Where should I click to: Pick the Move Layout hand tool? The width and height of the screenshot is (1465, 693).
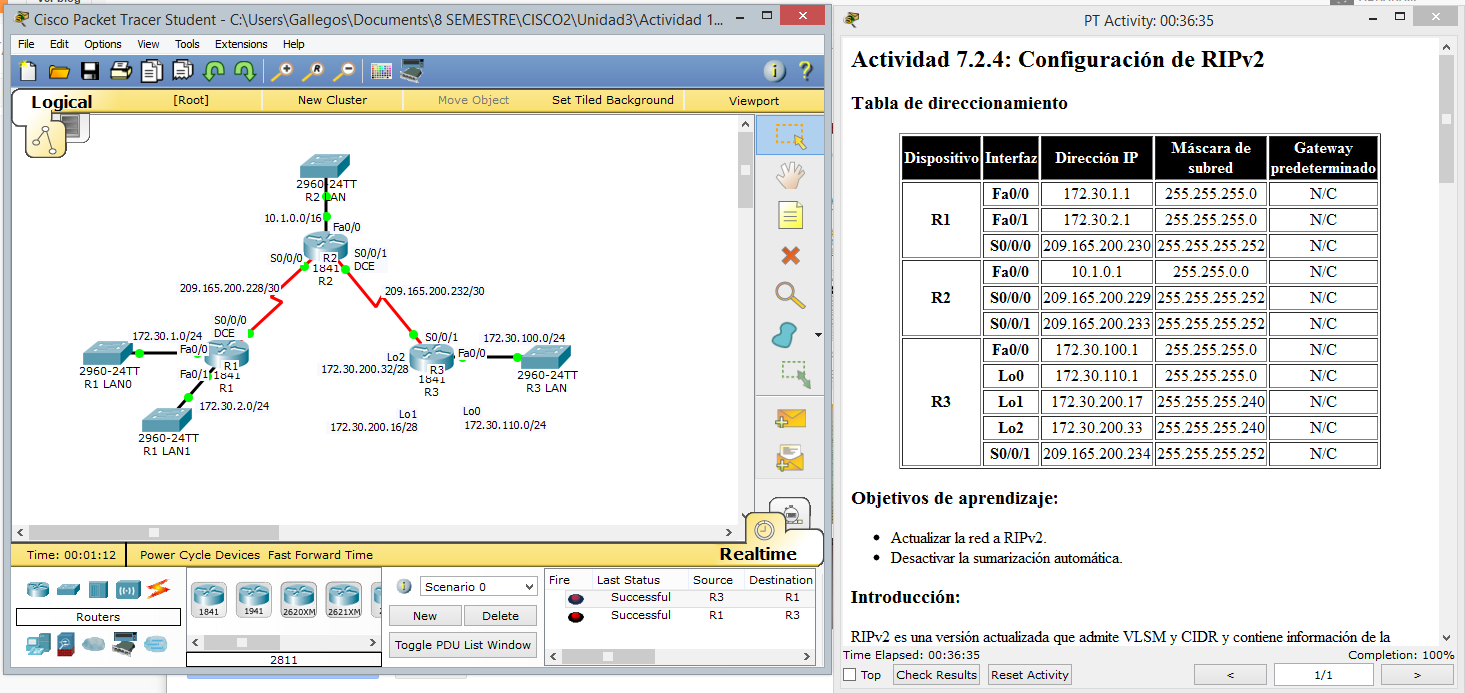click(790, 176)
